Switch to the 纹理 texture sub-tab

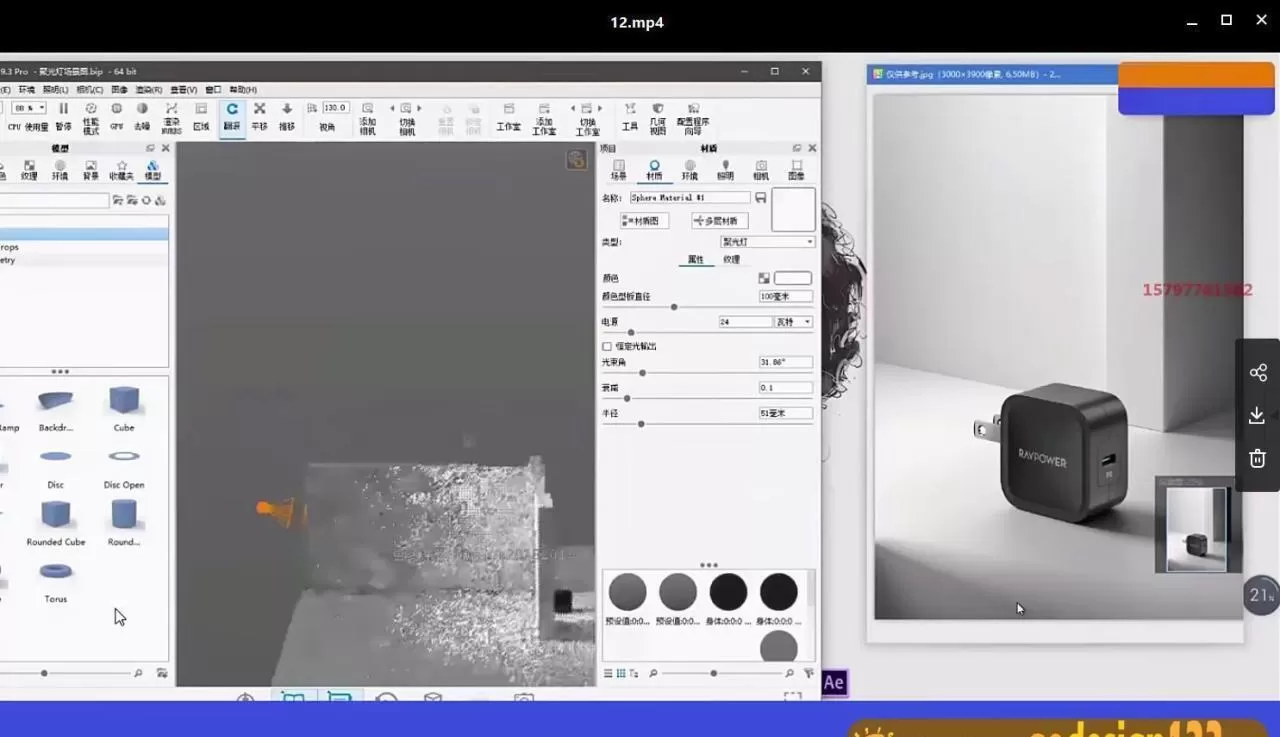731,260
